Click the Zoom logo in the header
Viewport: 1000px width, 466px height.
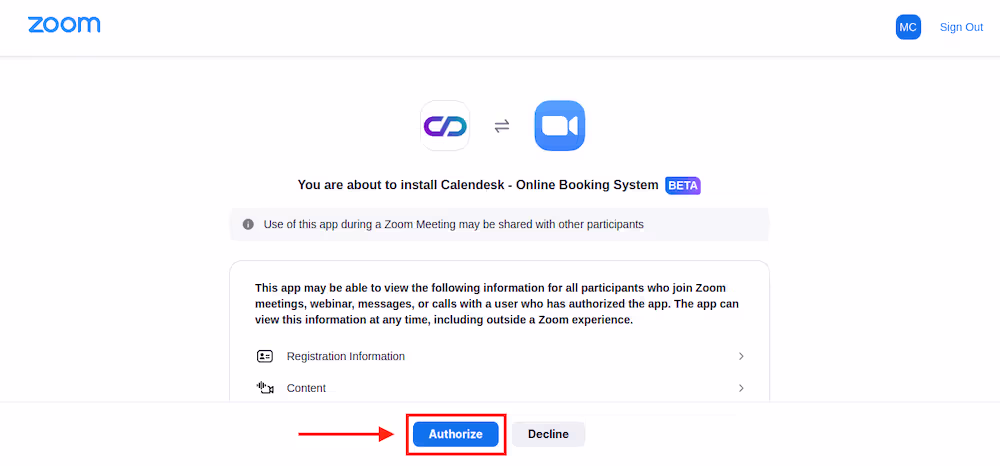click(x=64, y=25)
